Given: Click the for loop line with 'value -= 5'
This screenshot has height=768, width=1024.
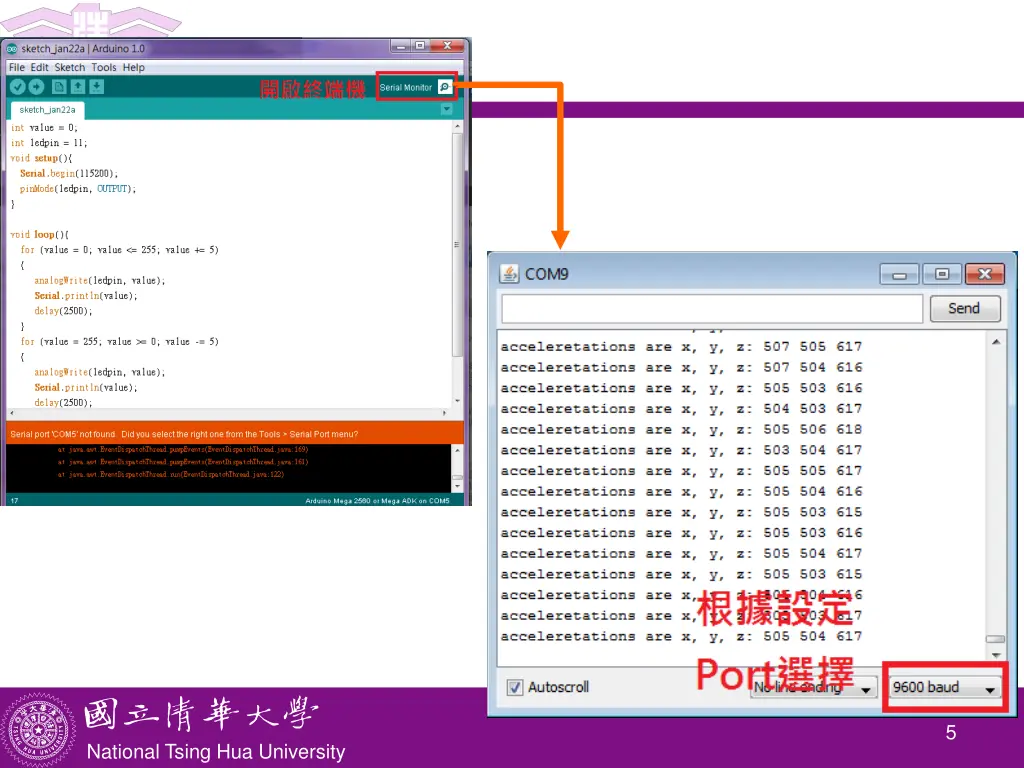Looking at the screenshot, I should click(x=120, y=342).
